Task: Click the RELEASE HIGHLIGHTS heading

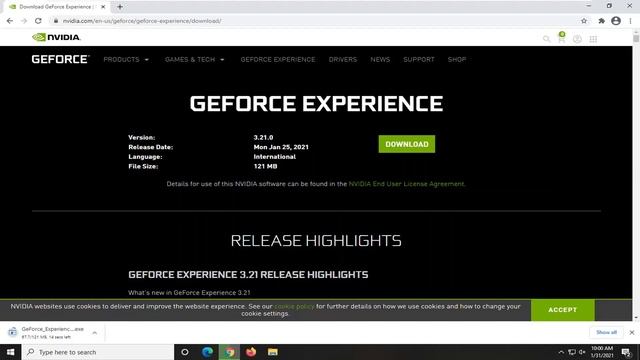Action: coord(316,241)
